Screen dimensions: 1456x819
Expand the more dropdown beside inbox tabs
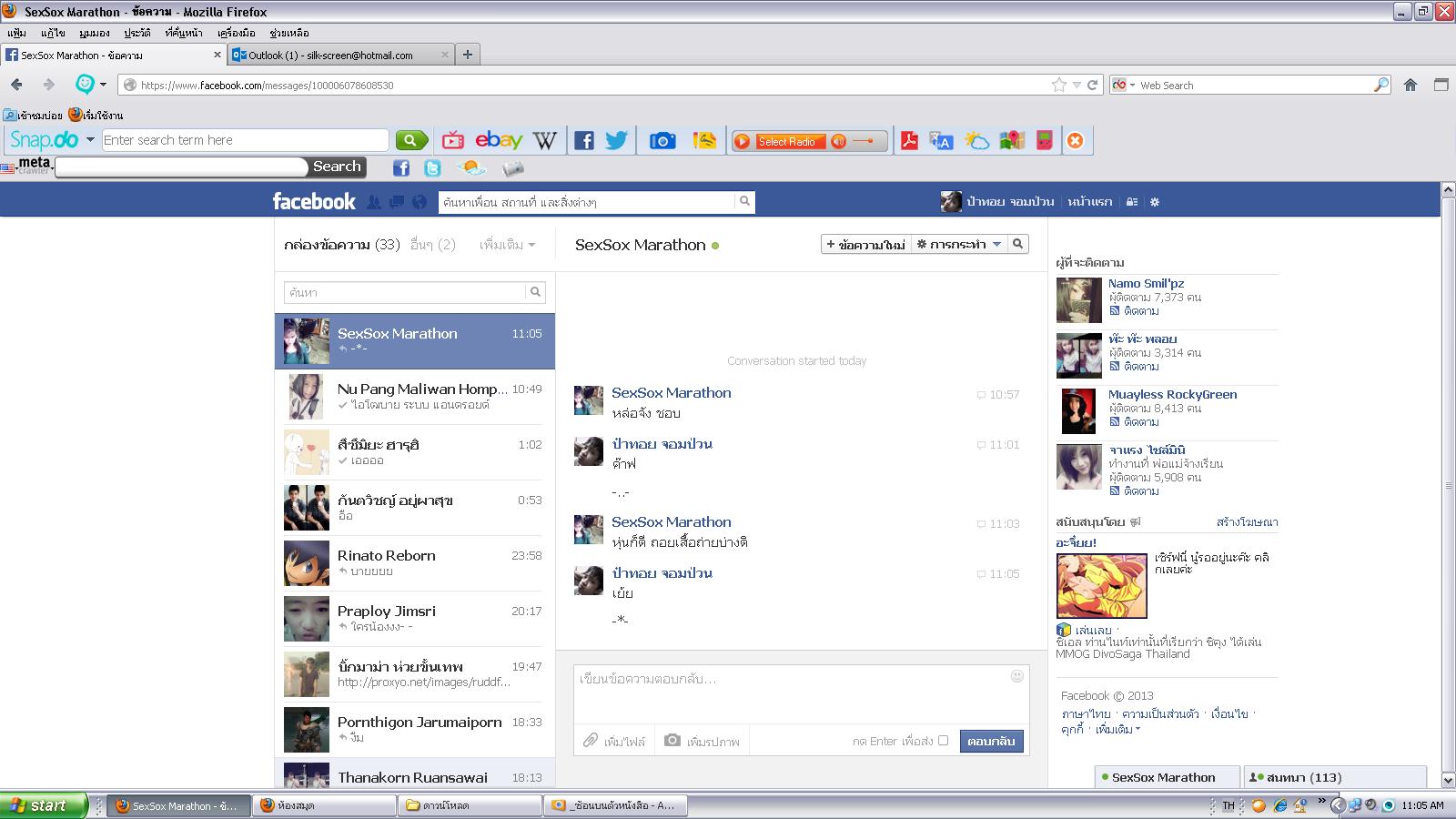(x=508, y=245)
